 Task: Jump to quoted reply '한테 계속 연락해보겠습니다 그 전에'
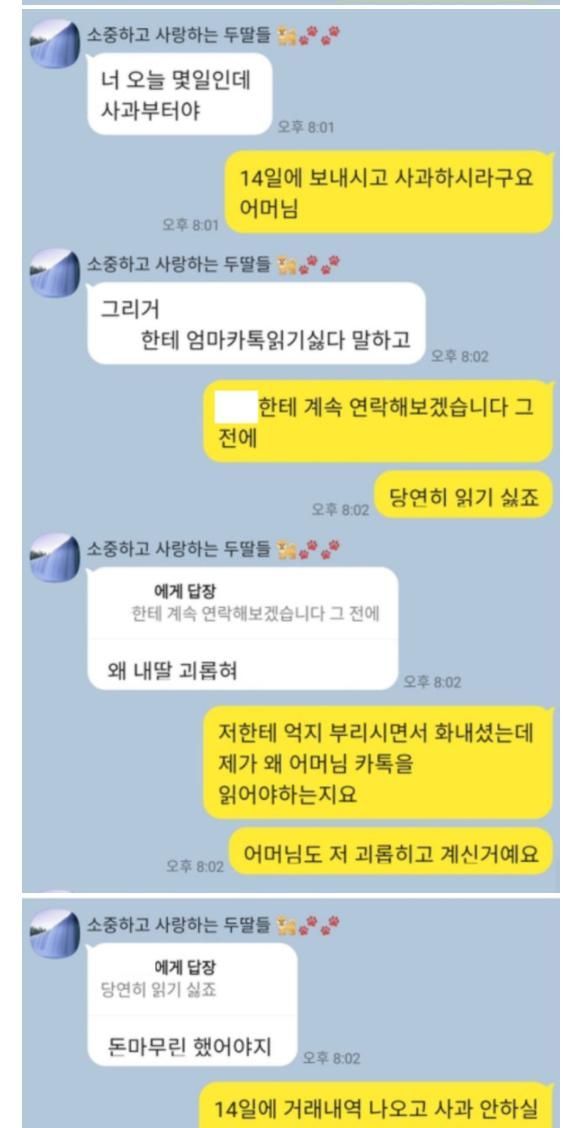[x=242, y=604]
